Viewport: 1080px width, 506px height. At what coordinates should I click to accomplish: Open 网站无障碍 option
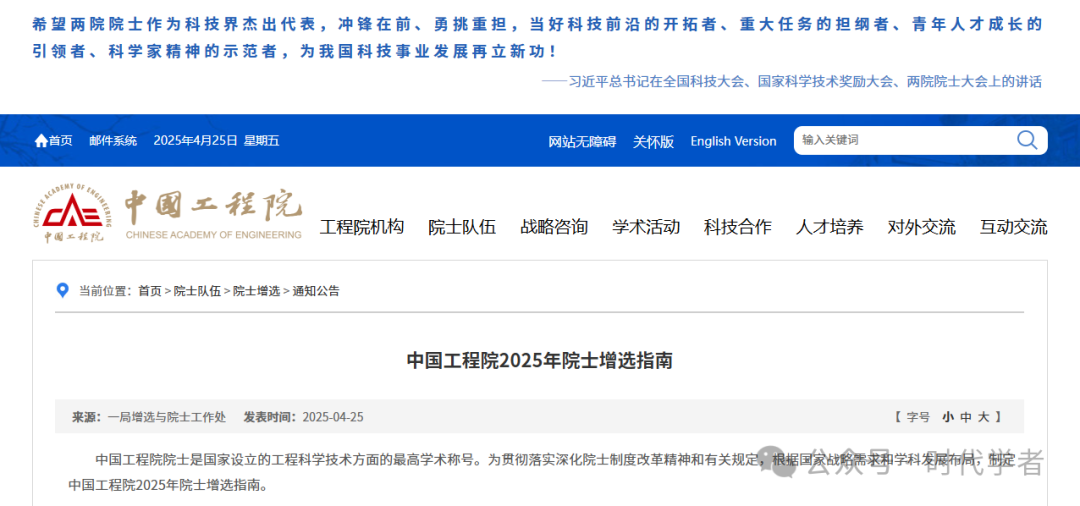point(582,142)
